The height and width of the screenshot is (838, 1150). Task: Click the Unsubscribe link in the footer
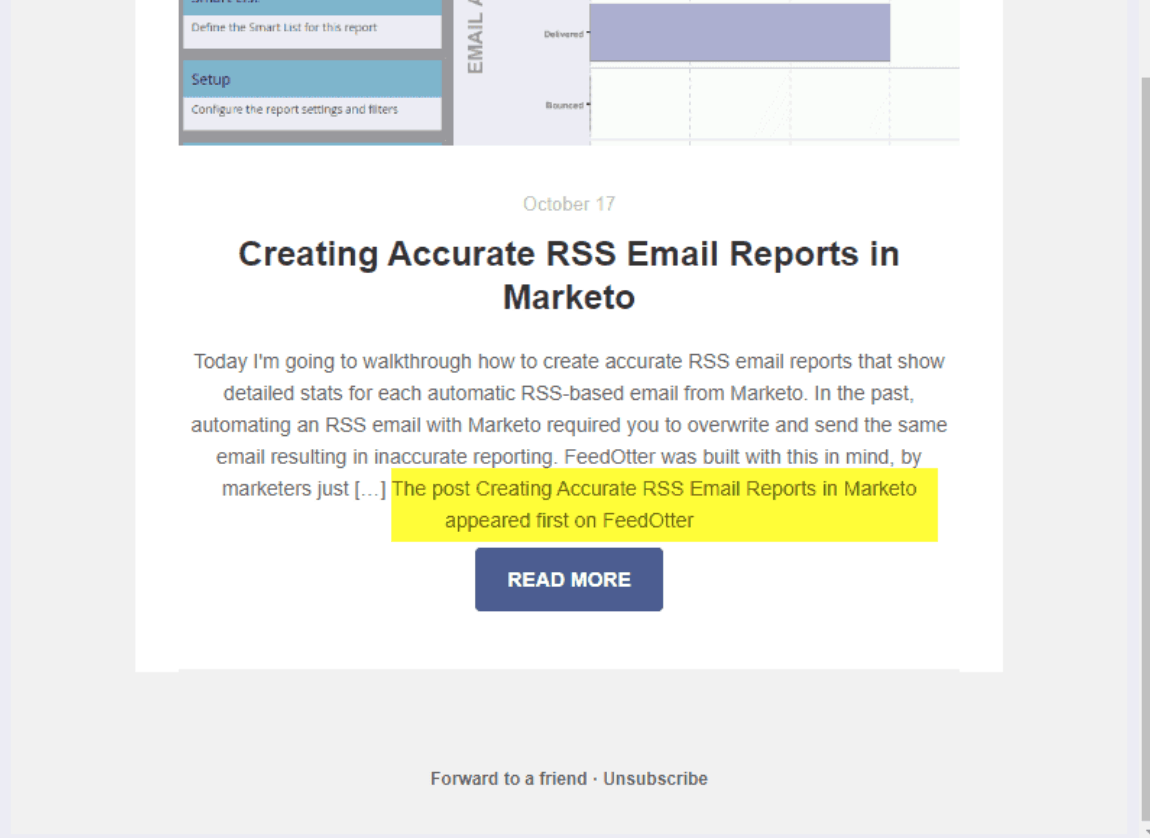click(x=655, y=778)
